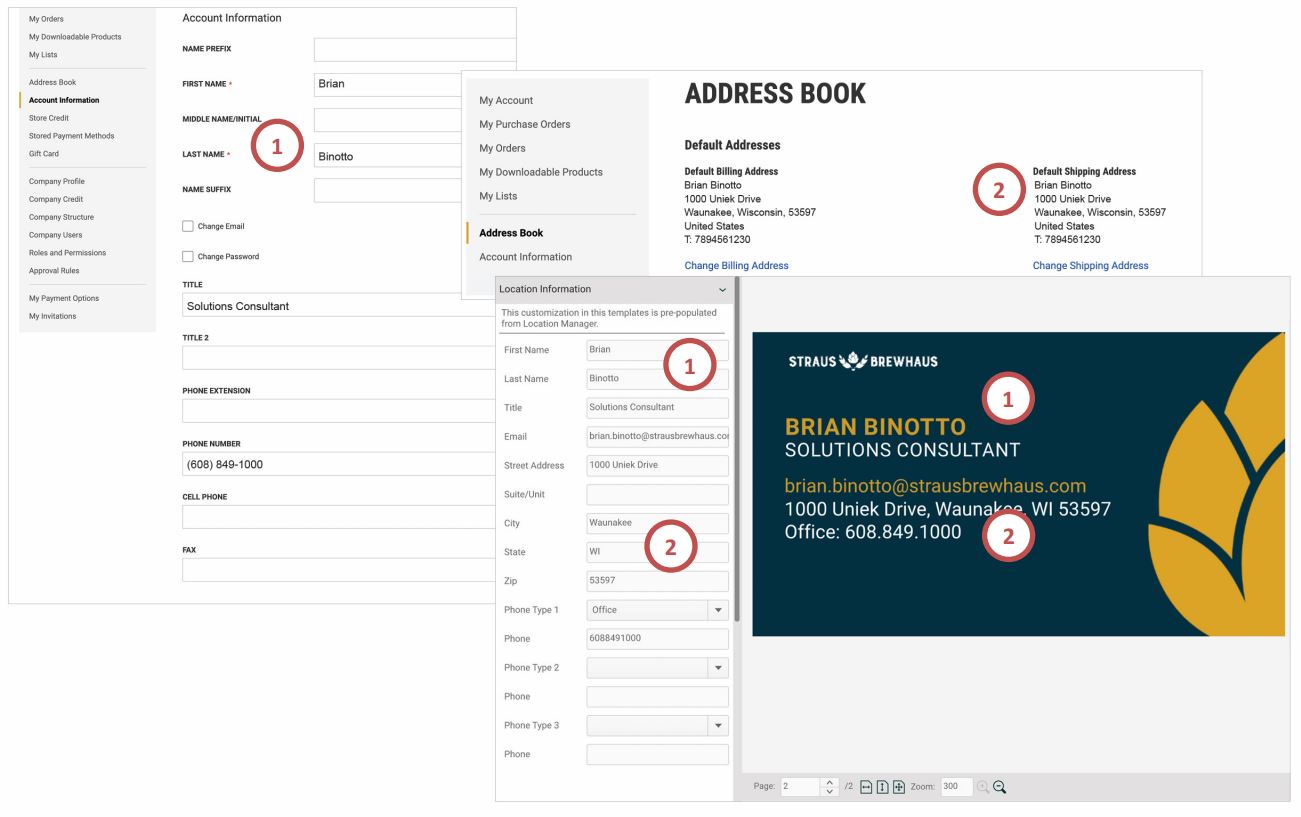Click the greyed-out zoom in magnifier icon
This screenshot has width=1301, height=817.
[x=982, y=787]
